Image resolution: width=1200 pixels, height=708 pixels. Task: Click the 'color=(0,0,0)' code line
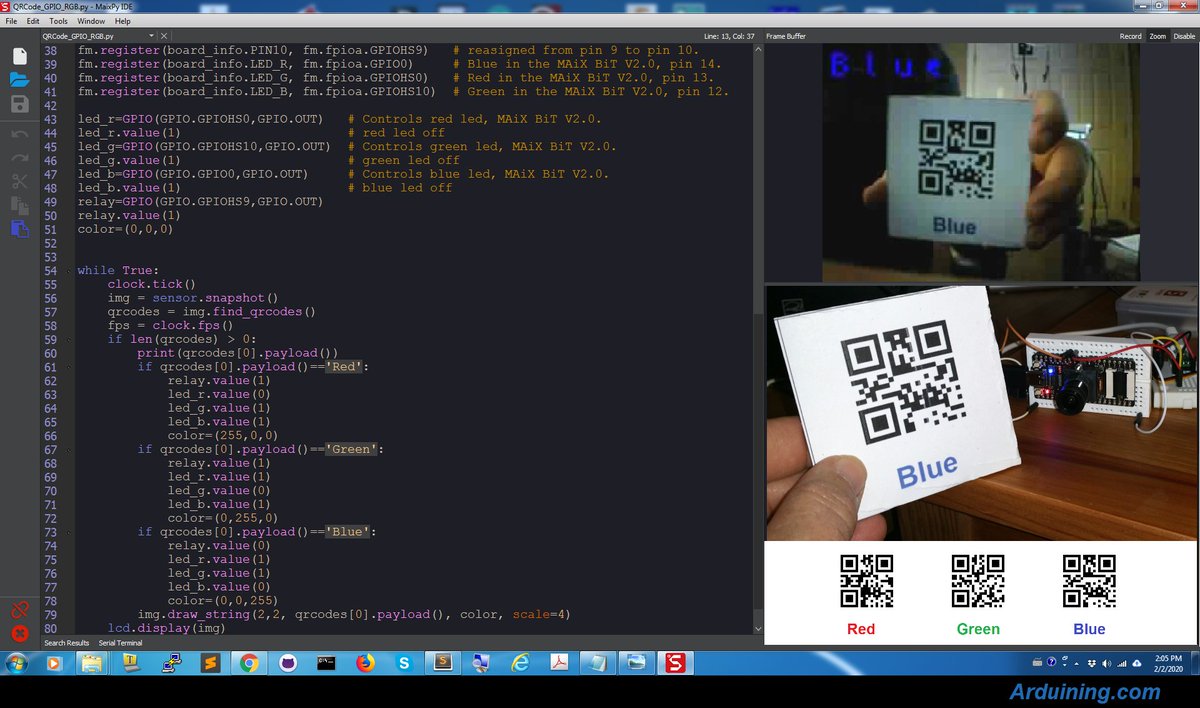[x=125, y=229]
